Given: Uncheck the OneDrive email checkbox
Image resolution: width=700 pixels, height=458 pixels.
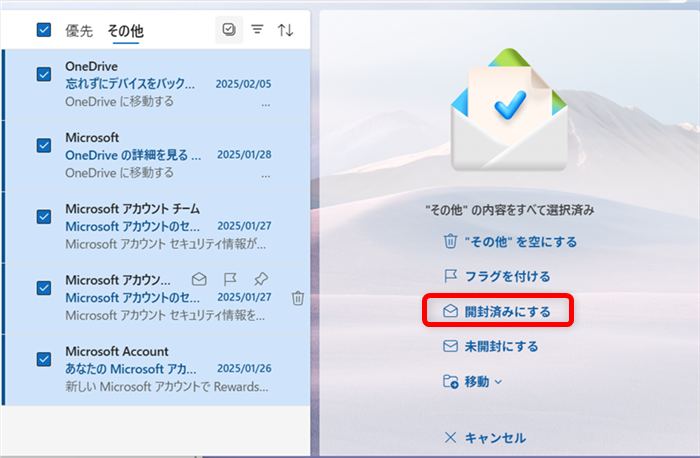Looking at the screenshot, I should pos(44,74).
